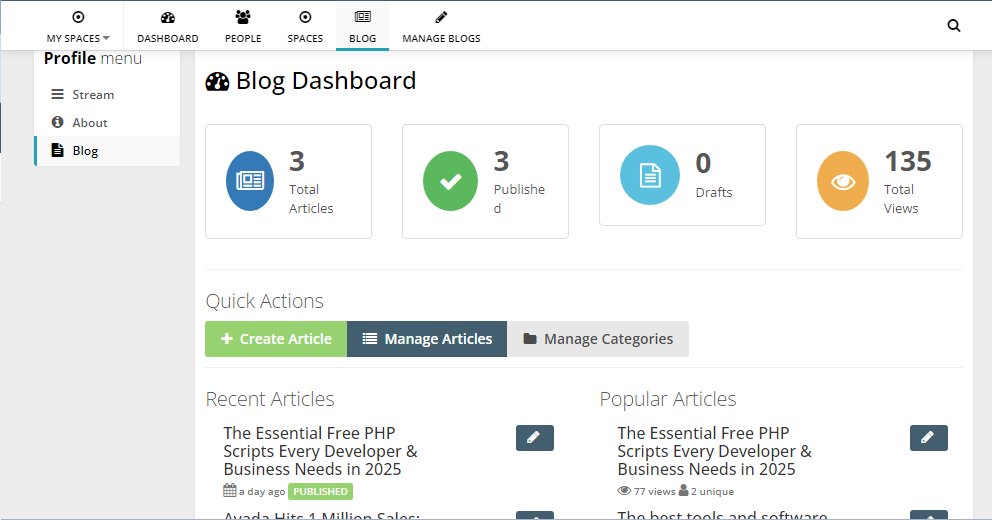
Task: Open the popular article about Free PHP Scripts
Action: point(714,451)
